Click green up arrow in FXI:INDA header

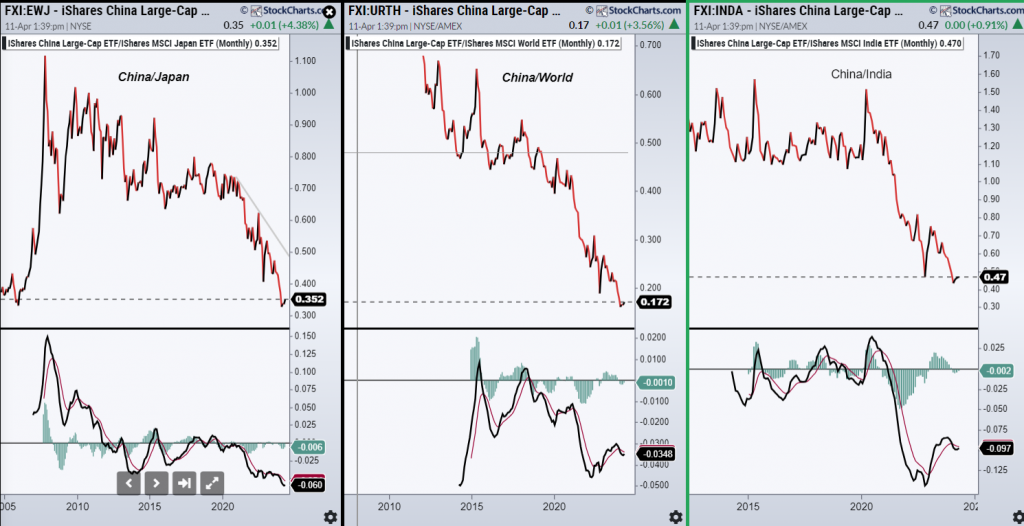coord(1017,25)
